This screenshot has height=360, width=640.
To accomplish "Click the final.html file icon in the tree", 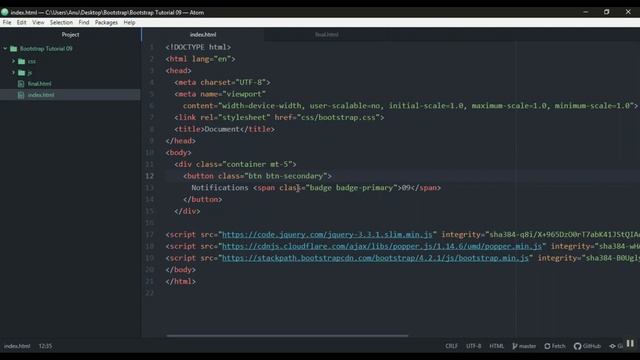I will coord(21,84).
